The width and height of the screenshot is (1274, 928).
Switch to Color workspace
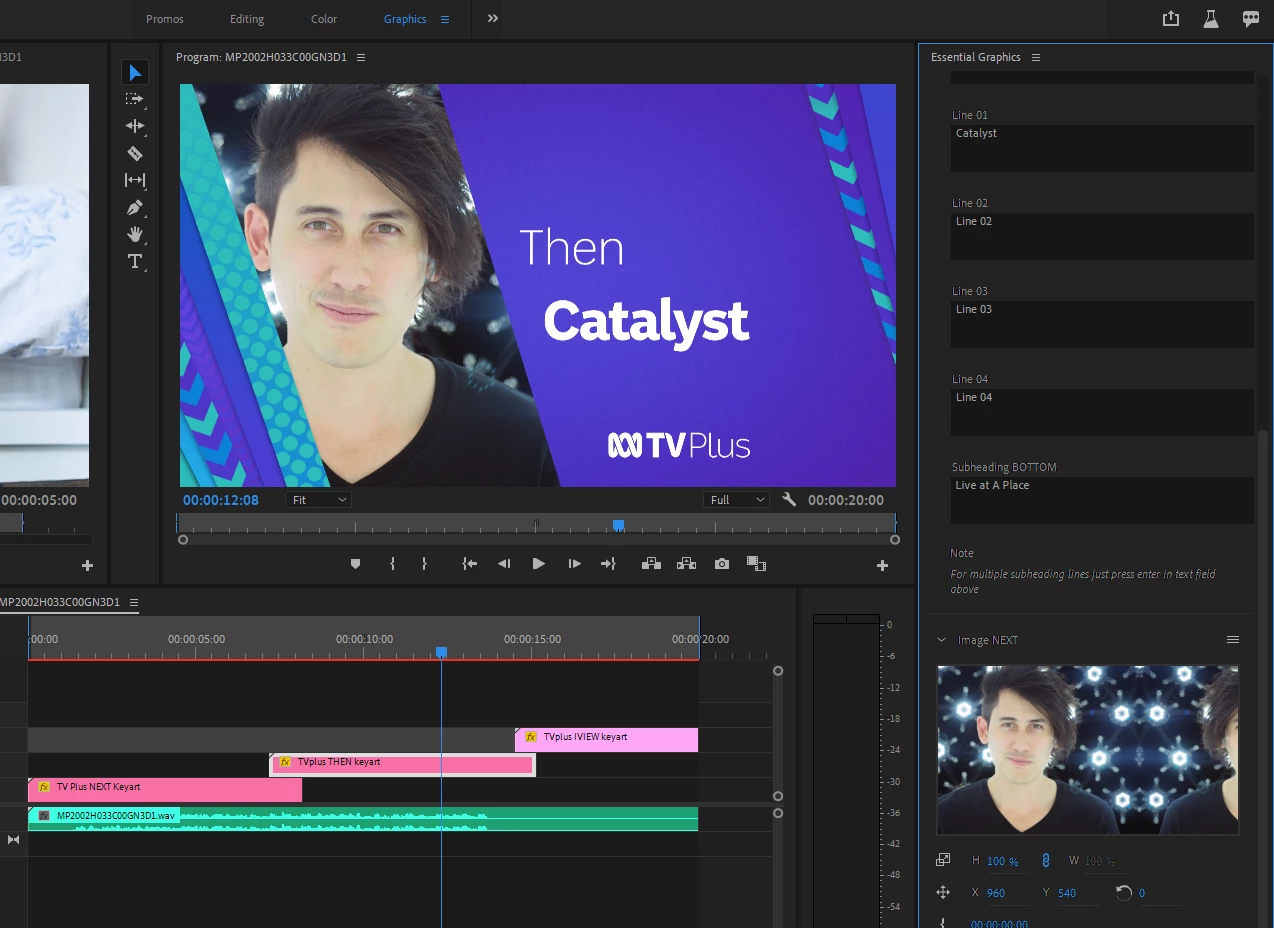click(x=324, y=19)
